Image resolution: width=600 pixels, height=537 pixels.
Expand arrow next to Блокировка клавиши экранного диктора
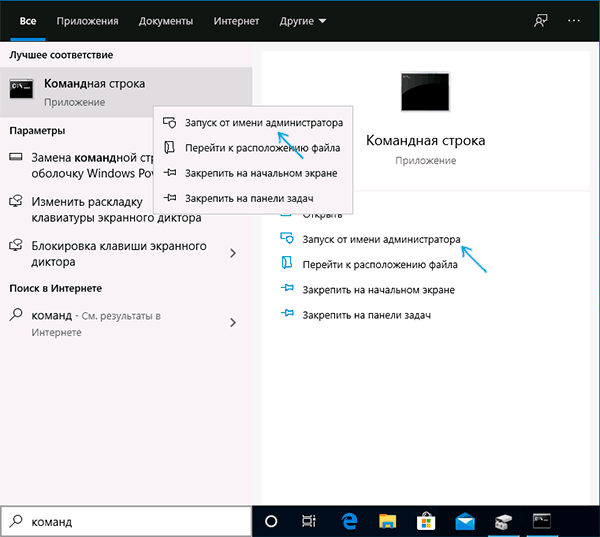pyautogui.click(x=233, y=253)
